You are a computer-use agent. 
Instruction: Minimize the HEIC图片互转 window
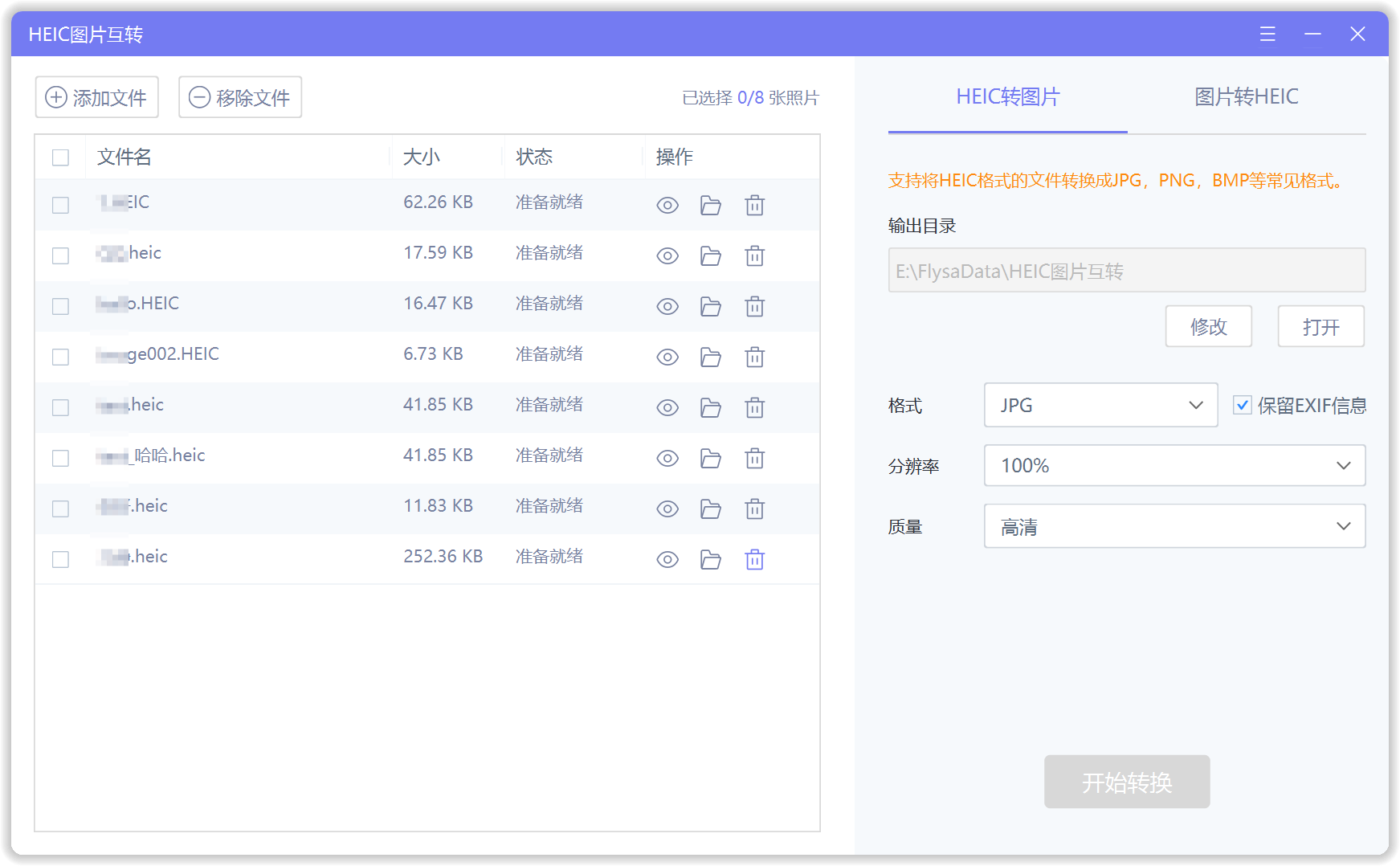(1313, 34)
